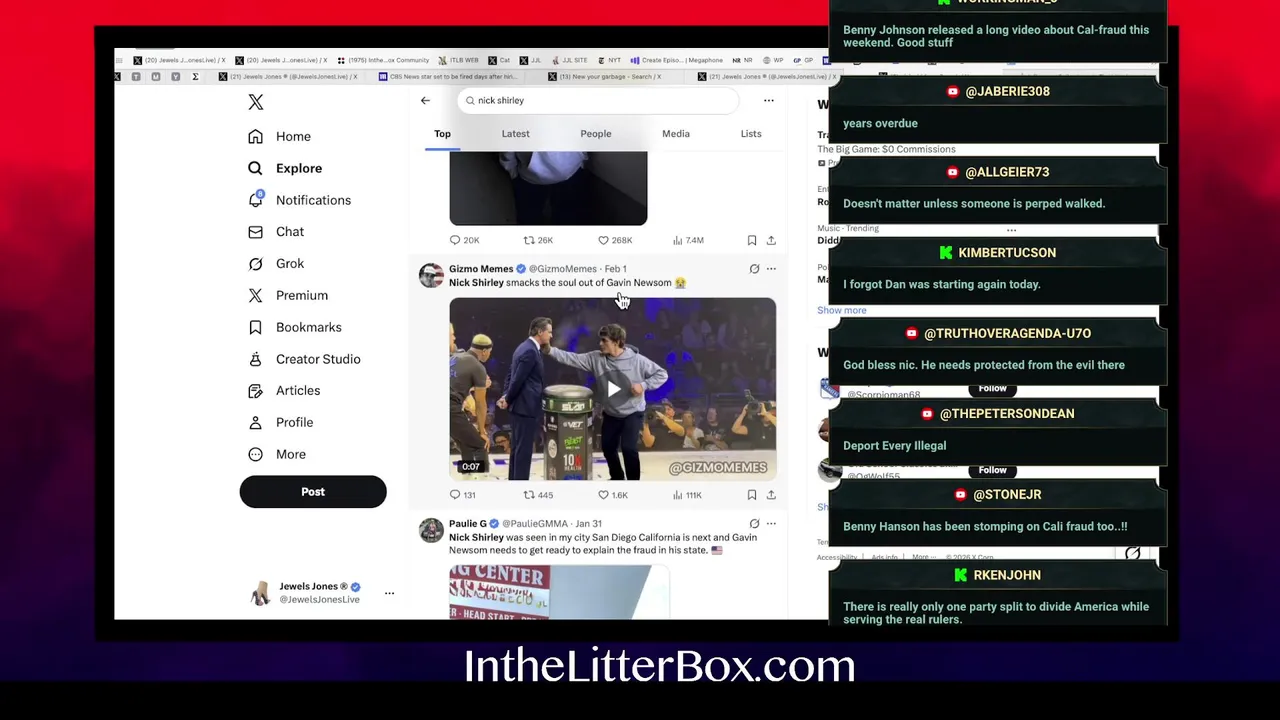Image resolution: width=1280 pixels, height=720 pixels.
Task: Click the Profile icon in sidebar
Action: [255, 423]
